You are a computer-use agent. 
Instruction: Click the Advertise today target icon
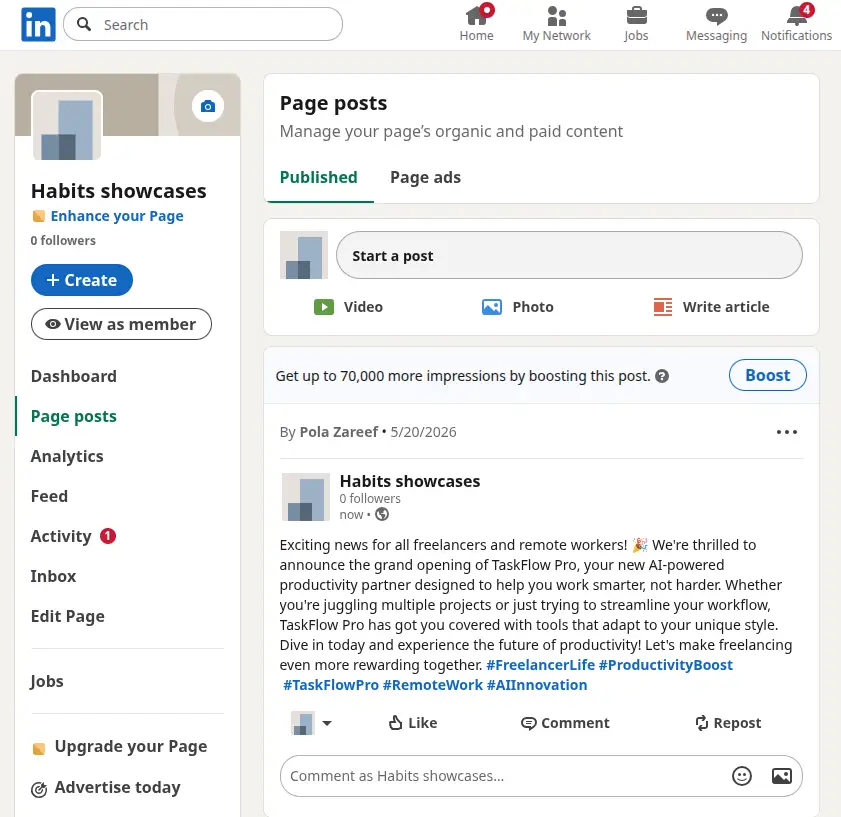click(x=39, y=789)
